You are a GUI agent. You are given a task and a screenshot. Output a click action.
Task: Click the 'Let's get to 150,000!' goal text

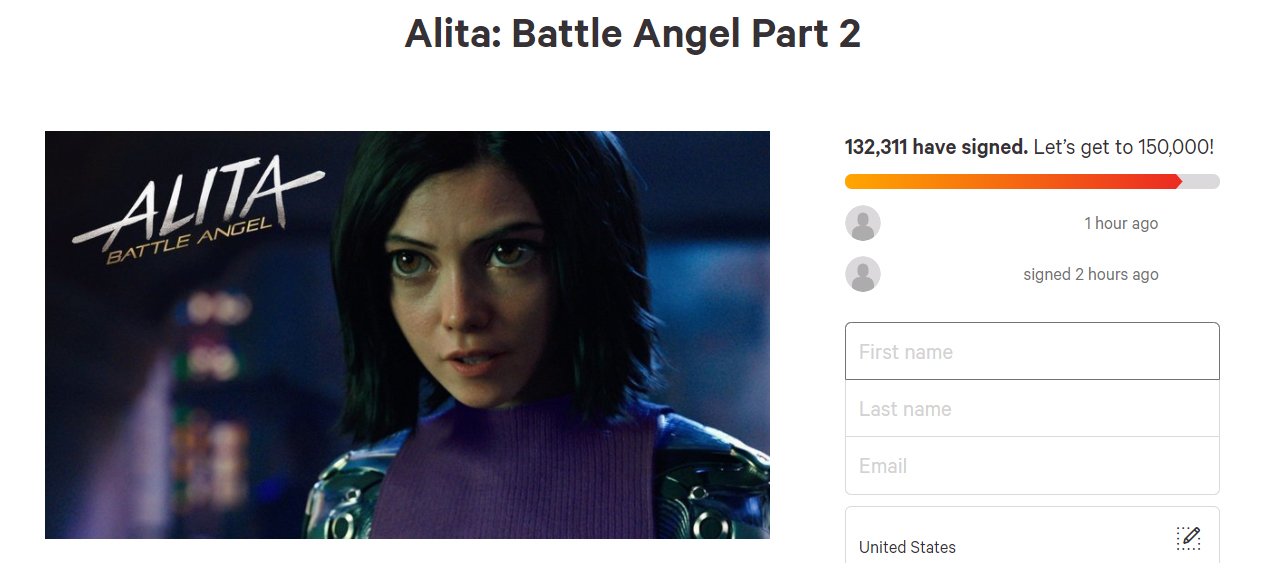(x=1123, y=148)
